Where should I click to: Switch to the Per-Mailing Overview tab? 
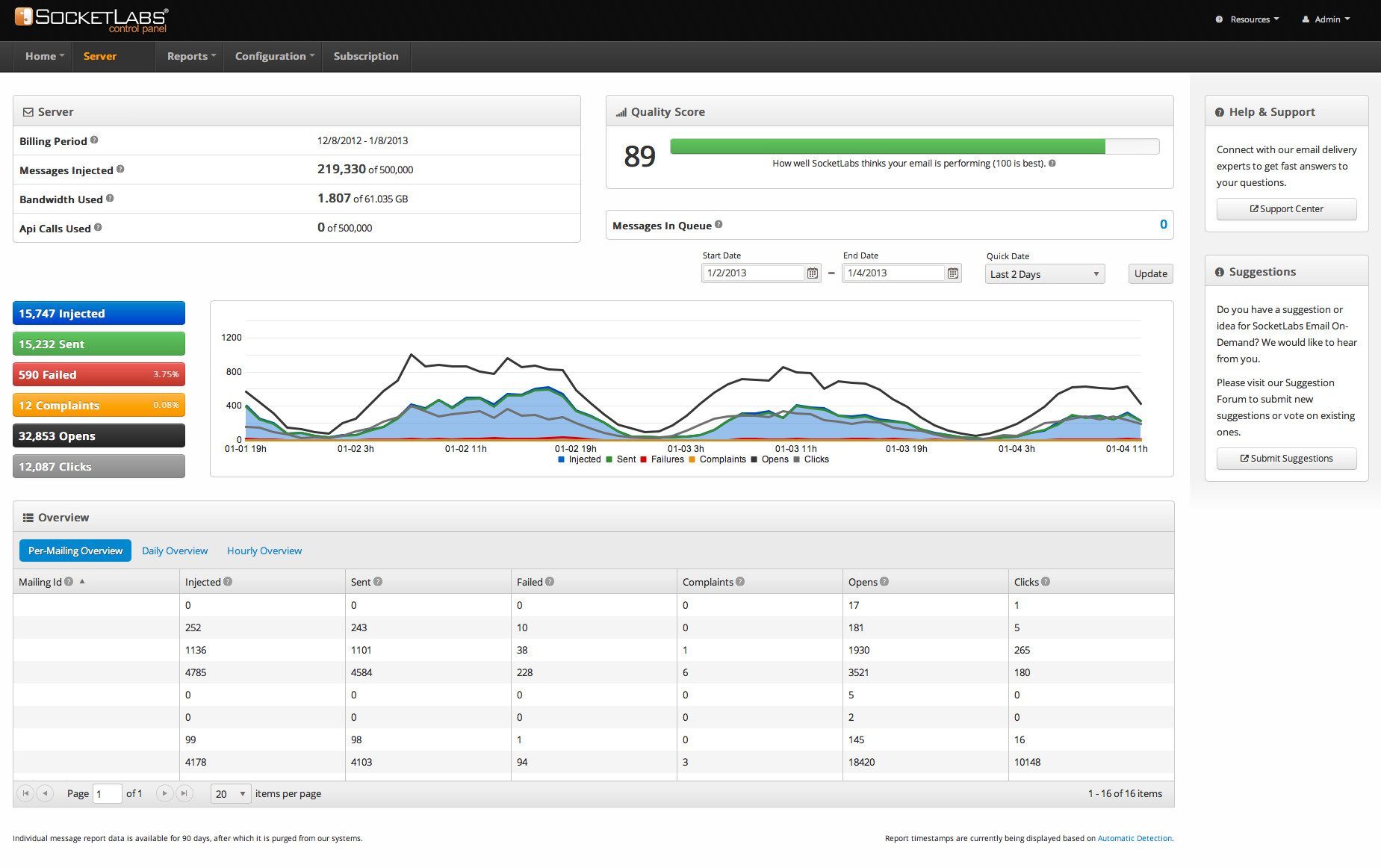pos(75,551)
